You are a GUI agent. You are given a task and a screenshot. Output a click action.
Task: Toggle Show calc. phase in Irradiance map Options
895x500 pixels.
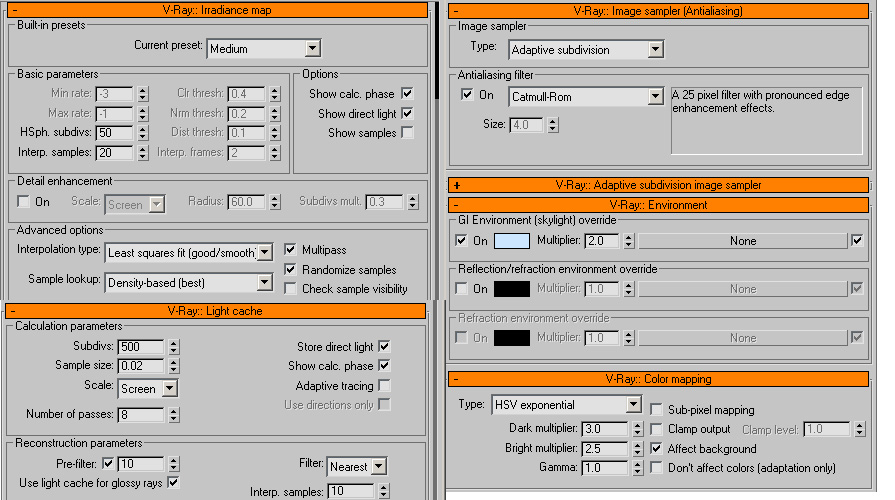tap(407, 94)
